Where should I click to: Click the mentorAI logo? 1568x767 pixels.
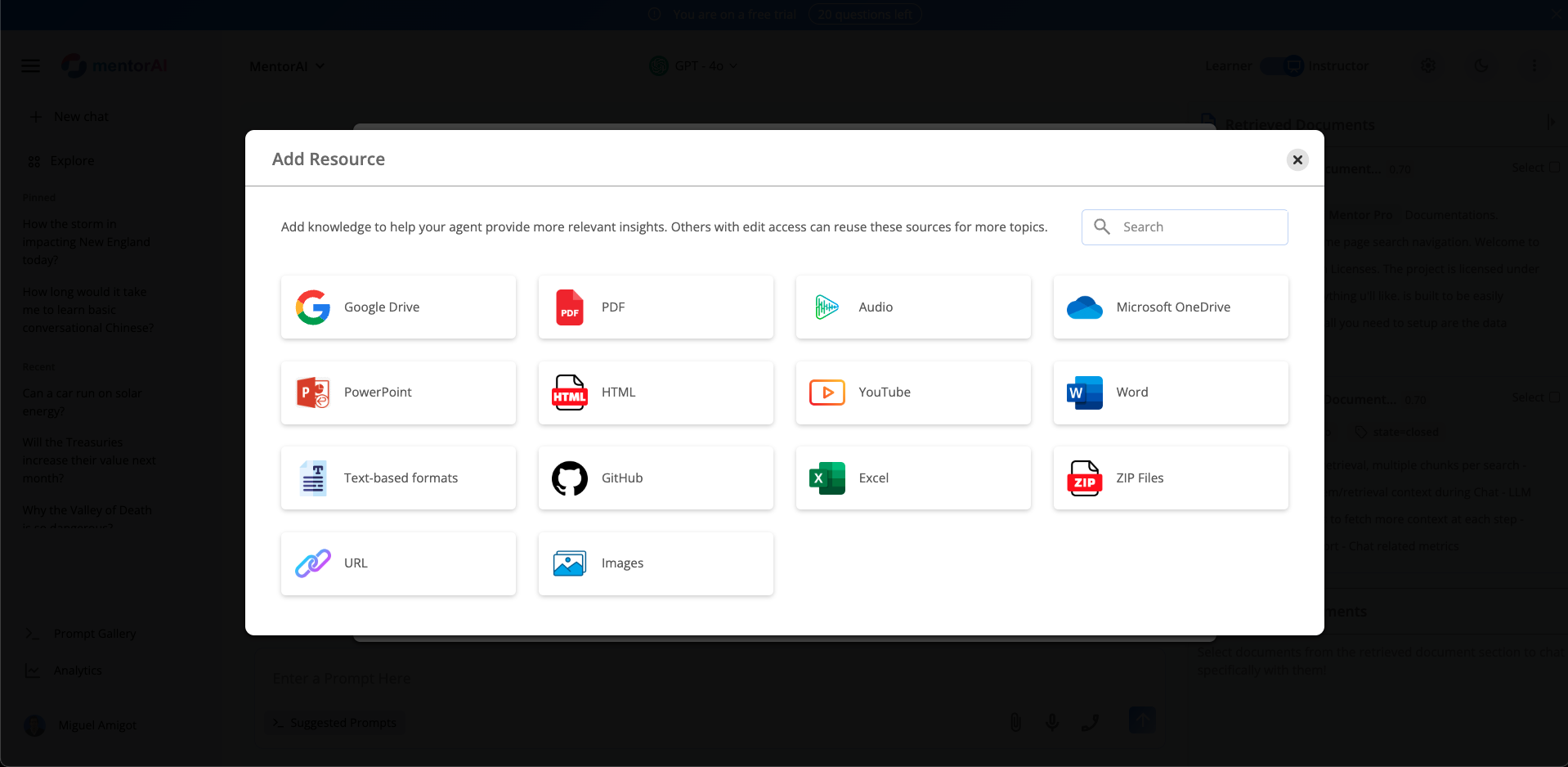point(114,65)
